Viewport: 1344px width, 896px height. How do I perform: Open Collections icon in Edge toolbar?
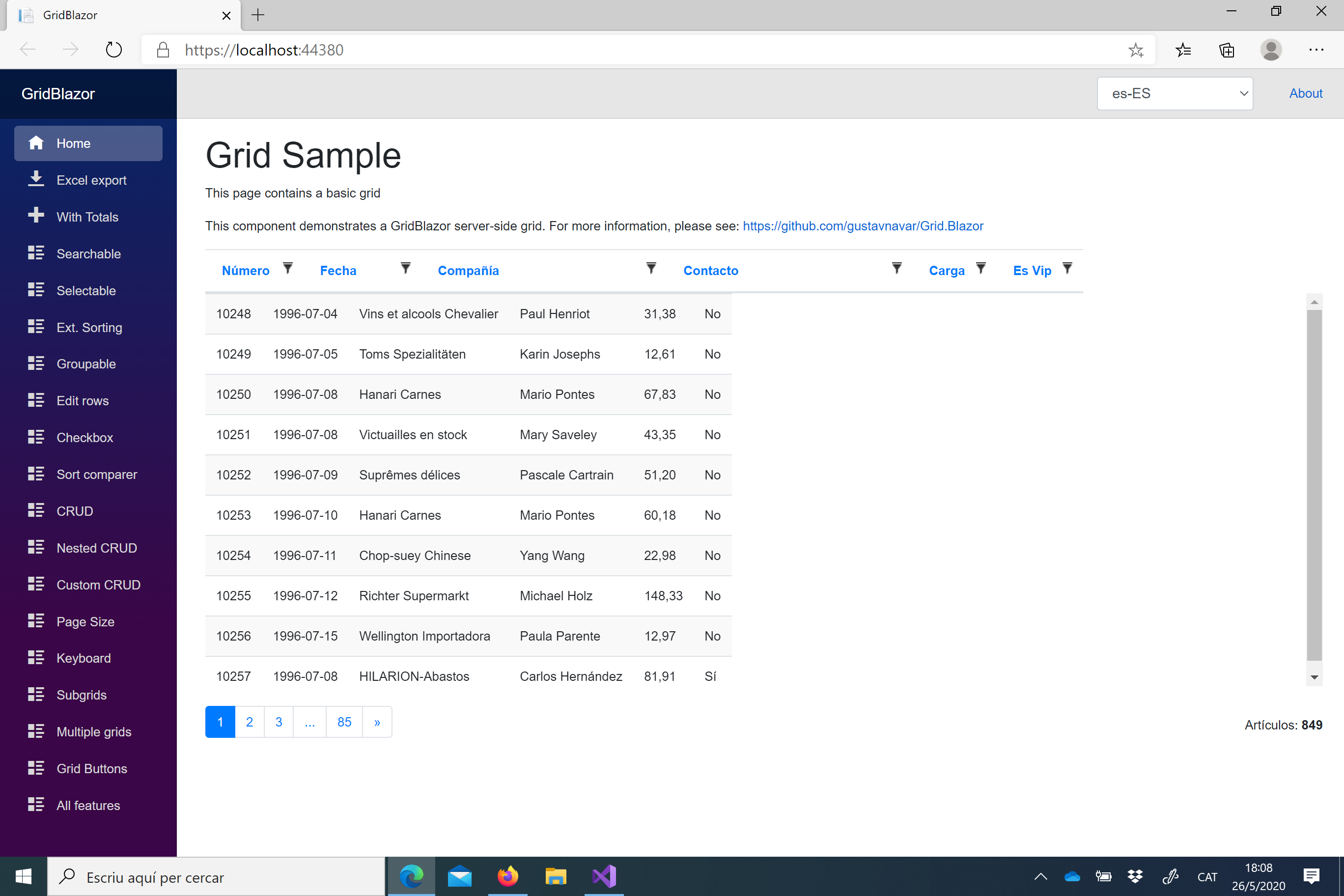pyautogui.click(x=1226, y=50)
